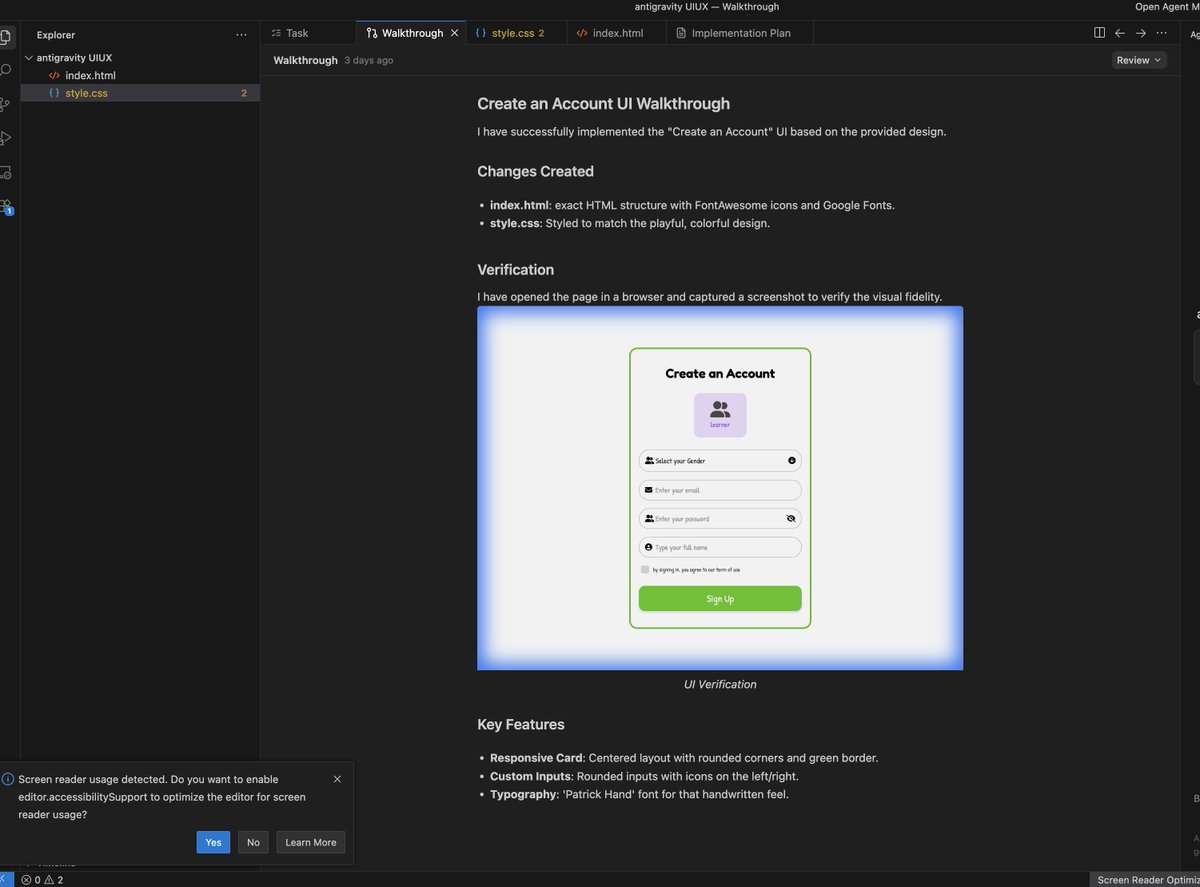Click the Learn More button

click(x=311, y=842)
